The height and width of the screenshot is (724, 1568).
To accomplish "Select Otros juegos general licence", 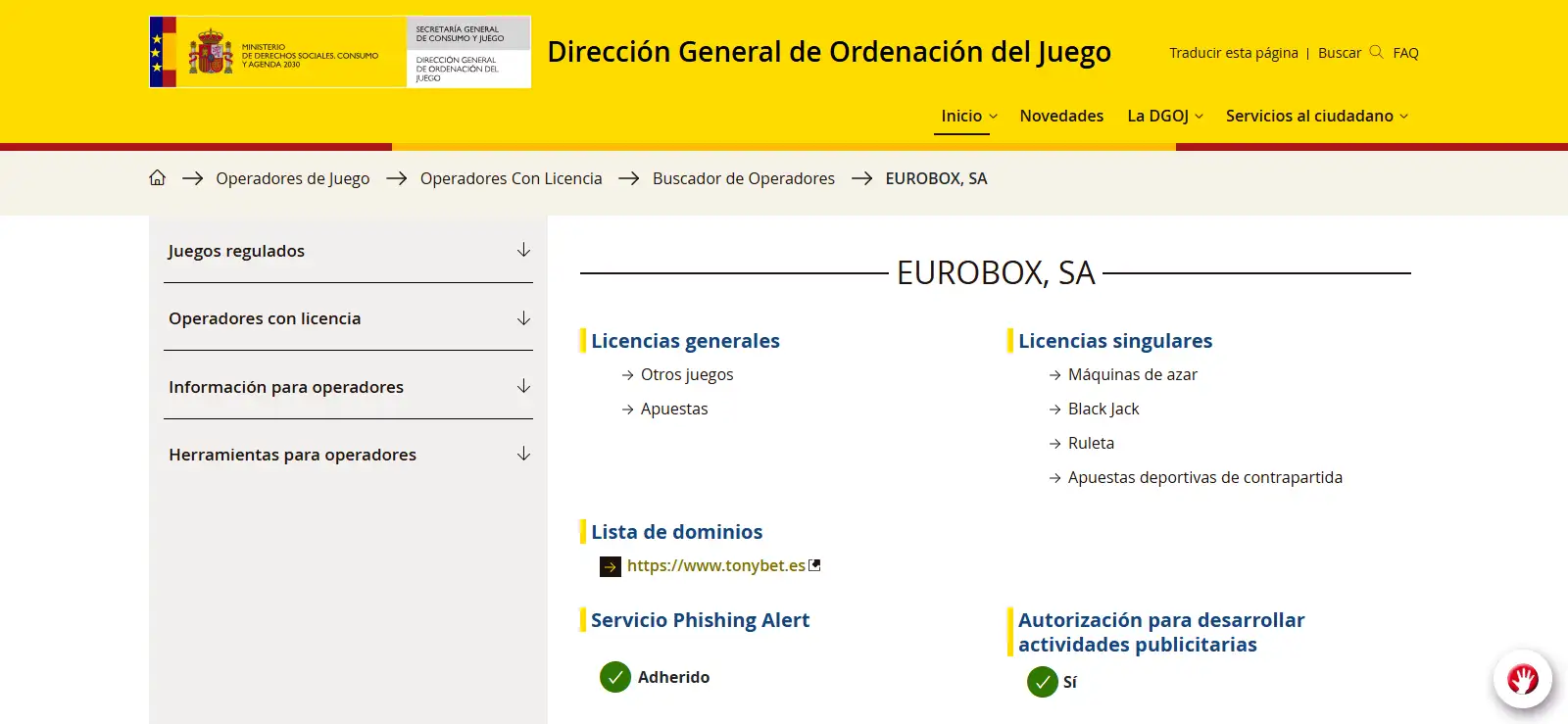I will pyautogui.click(x=687, y=374).
